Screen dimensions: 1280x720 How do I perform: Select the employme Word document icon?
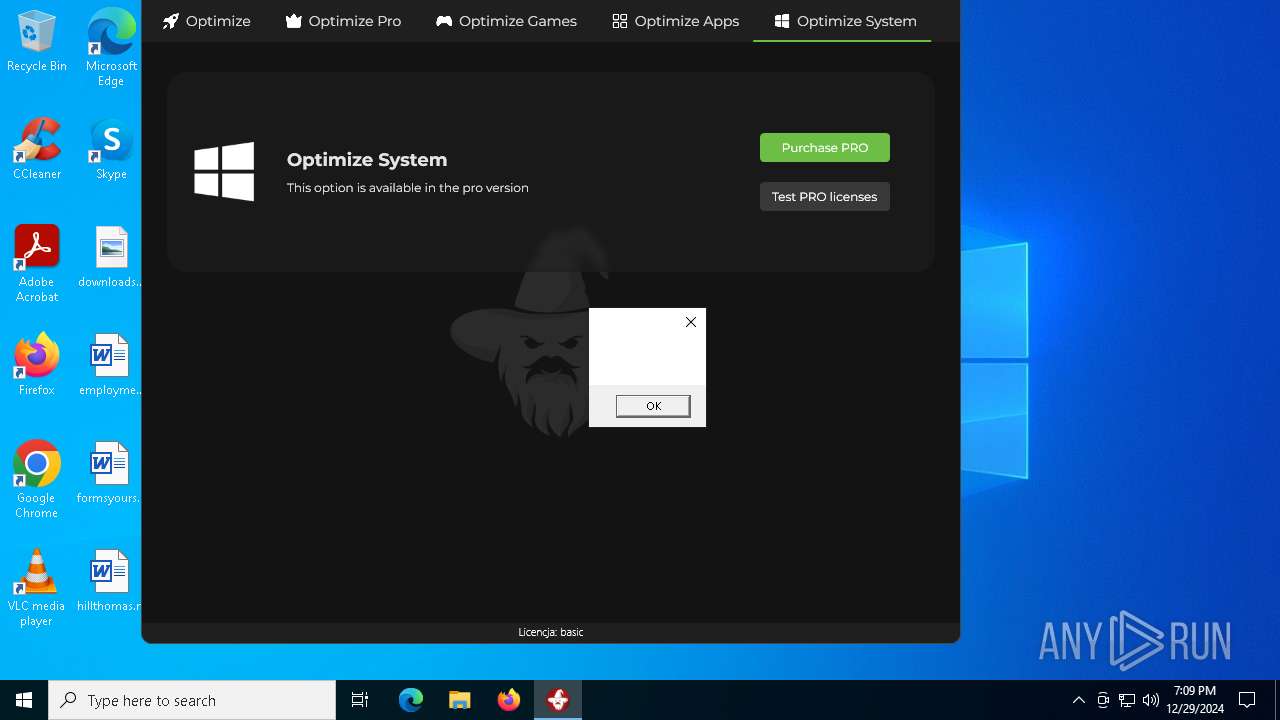coord(111,366)
